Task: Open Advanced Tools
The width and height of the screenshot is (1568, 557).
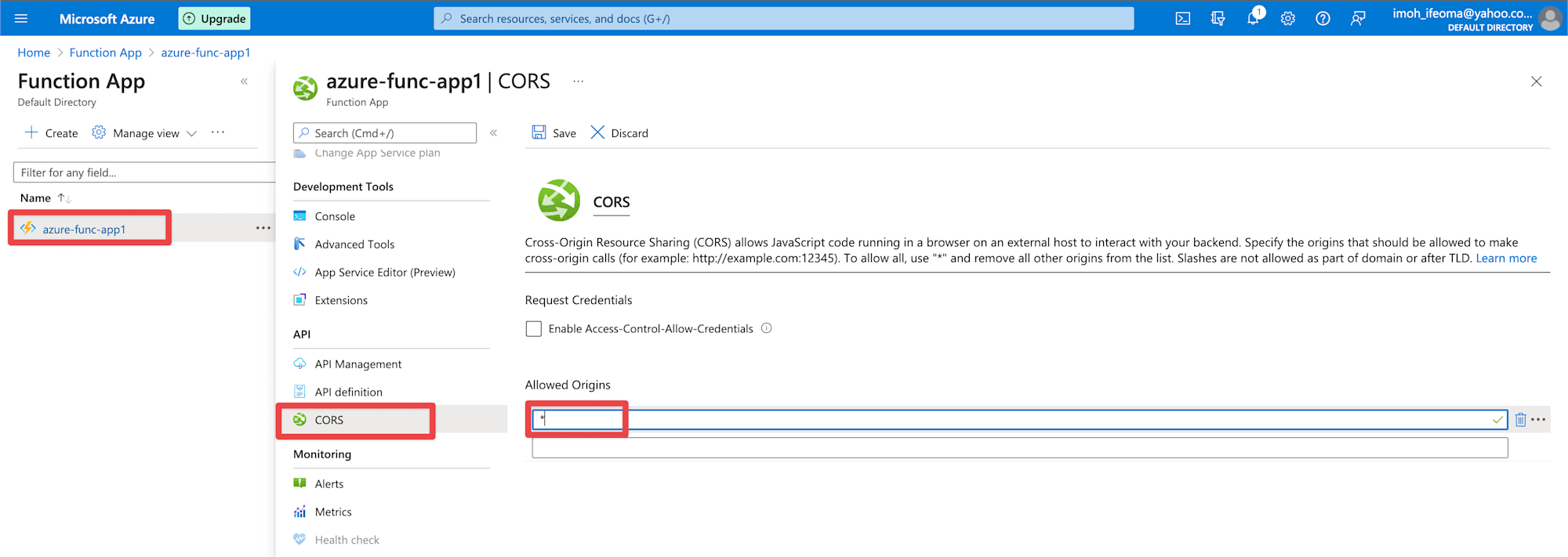Action: 354,244
